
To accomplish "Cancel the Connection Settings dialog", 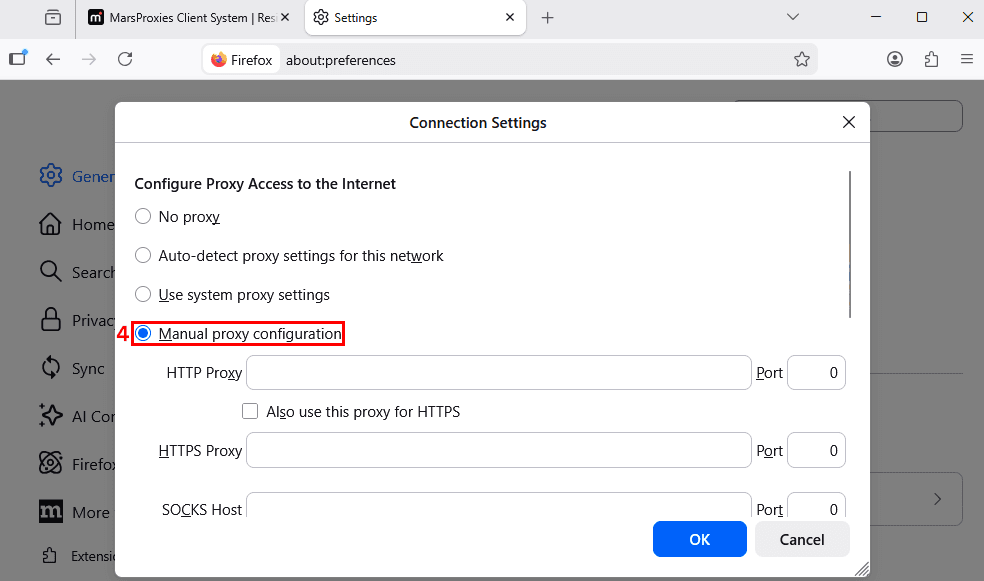I will (x=802, y=539).
